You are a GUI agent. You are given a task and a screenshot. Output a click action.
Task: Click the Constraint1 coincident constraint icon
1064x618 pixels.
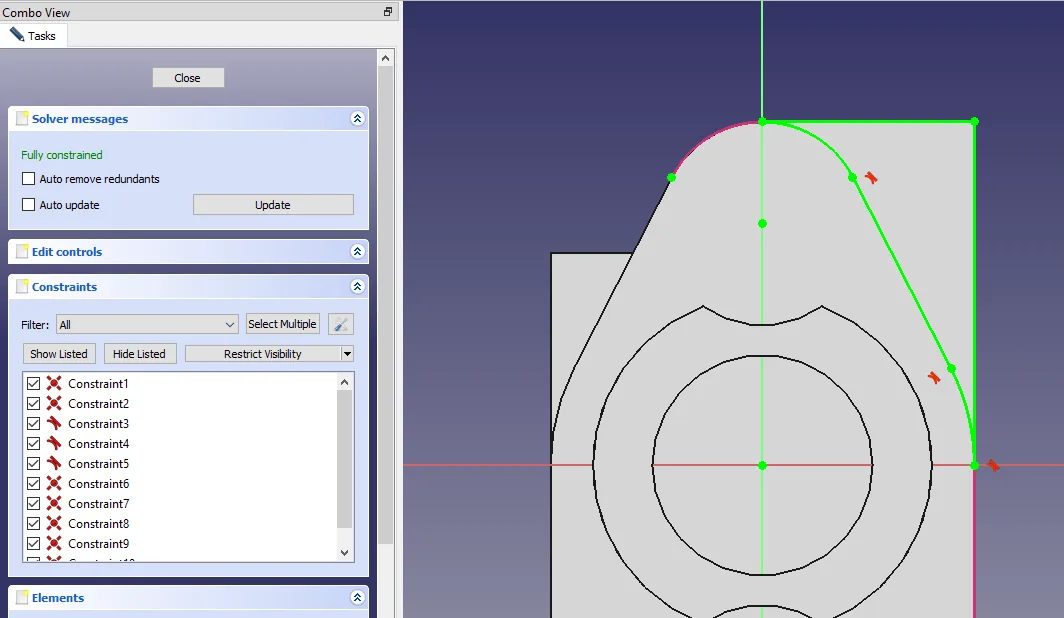pos(54,384)
